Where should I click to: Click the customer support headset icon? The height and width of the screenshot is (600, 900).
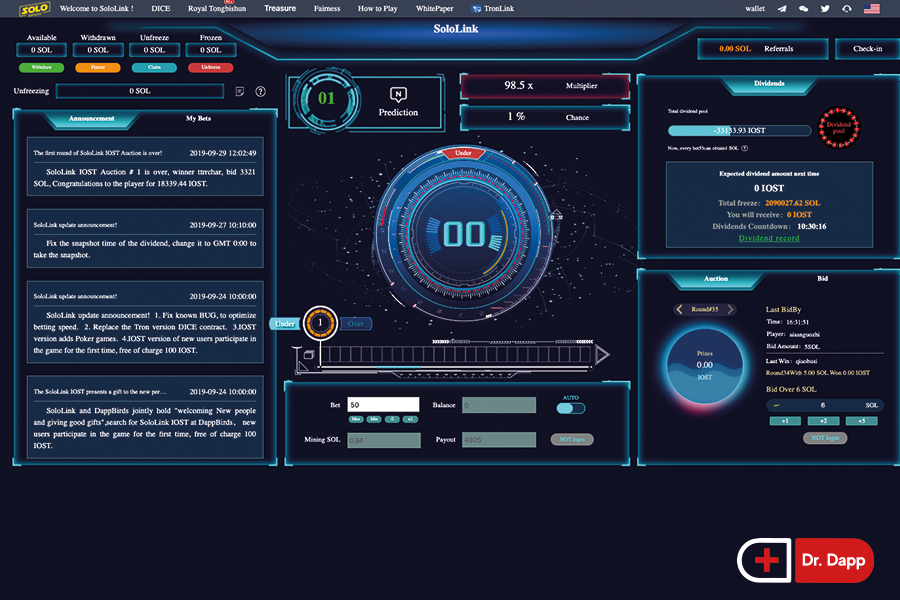(847, 9)
